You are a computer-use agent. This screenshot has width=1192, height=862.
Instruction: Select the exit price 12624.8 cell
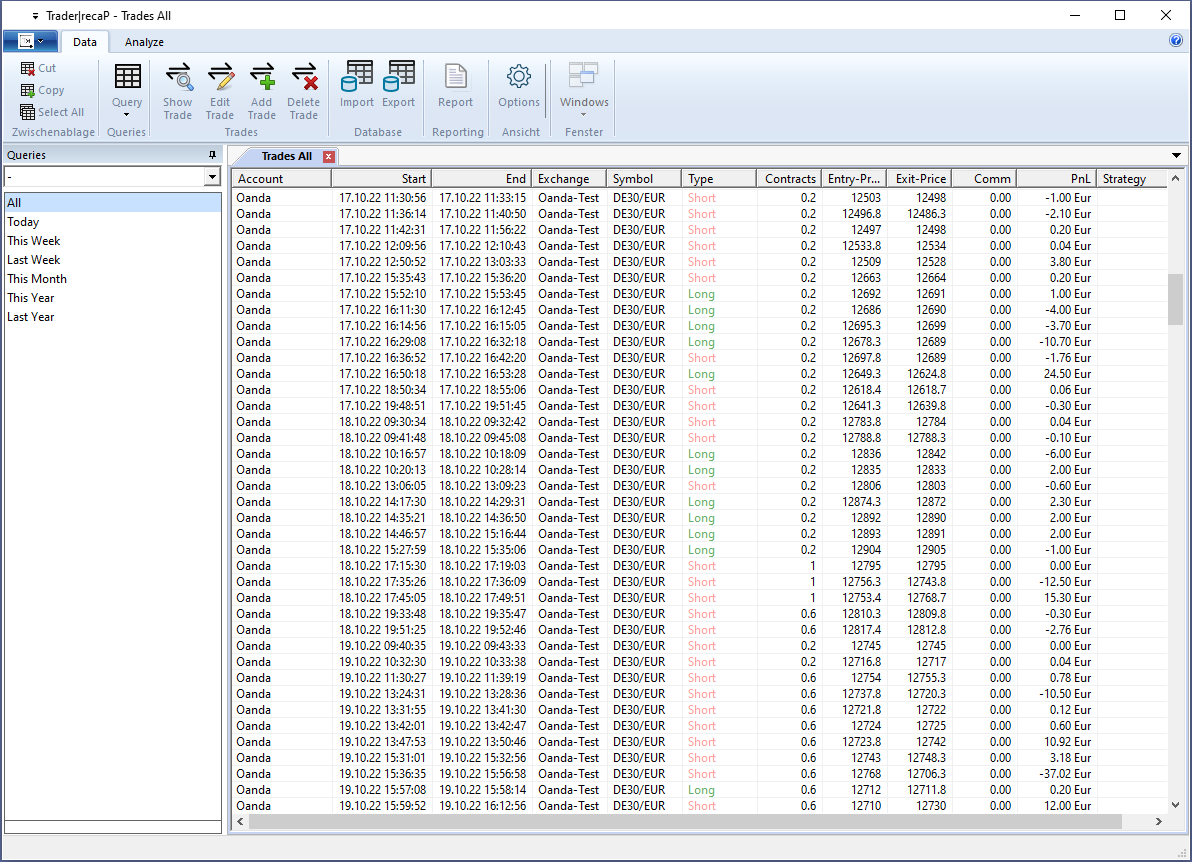918,374
